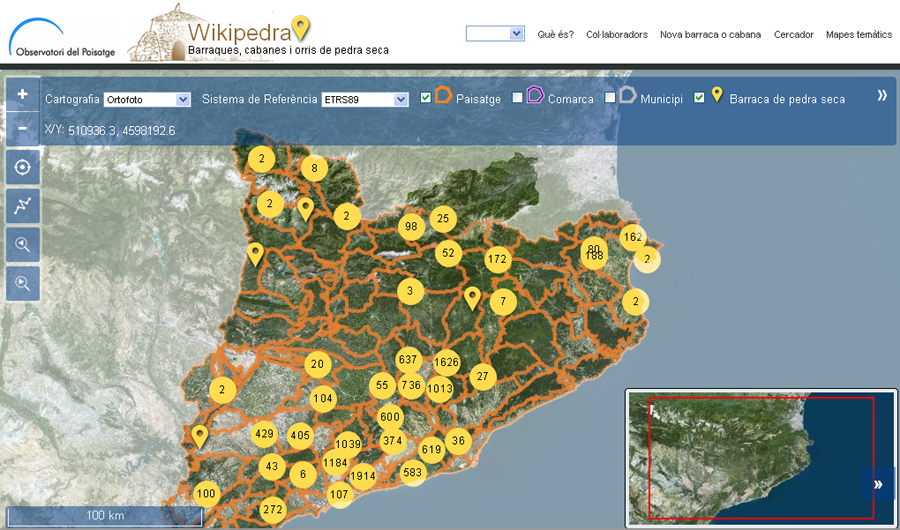Open the Cartografia dropdown

(147, 100)
